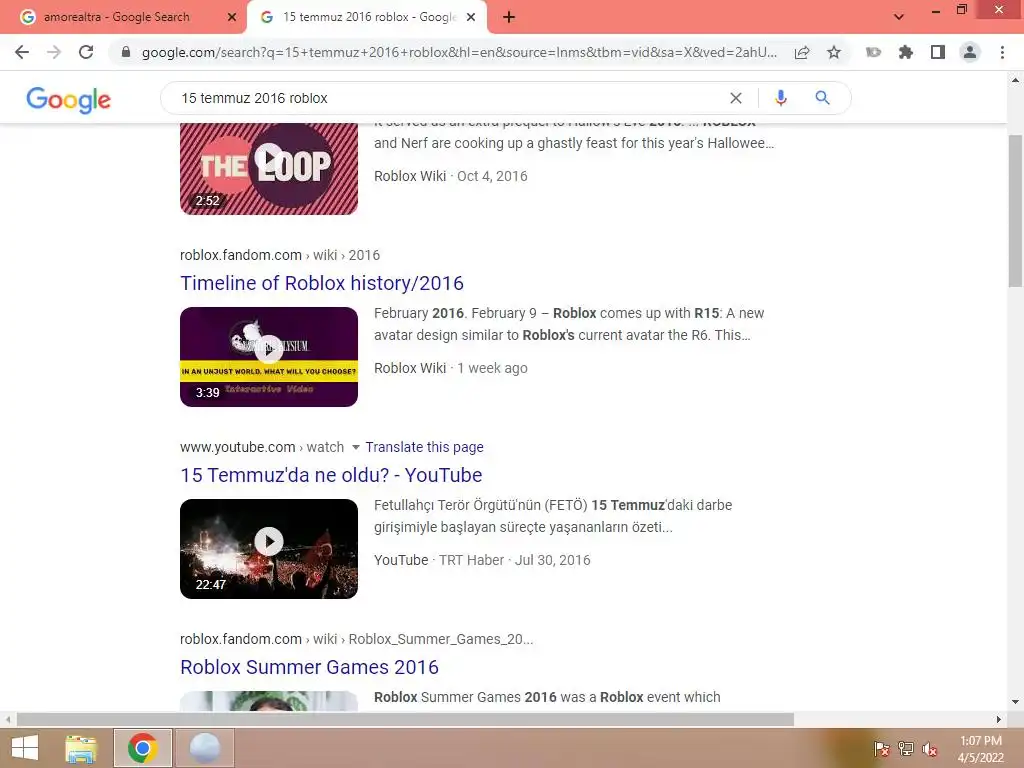
Task: Click 'Roblox Wiki · 1 week ago' text
Action: pos(451,368)
